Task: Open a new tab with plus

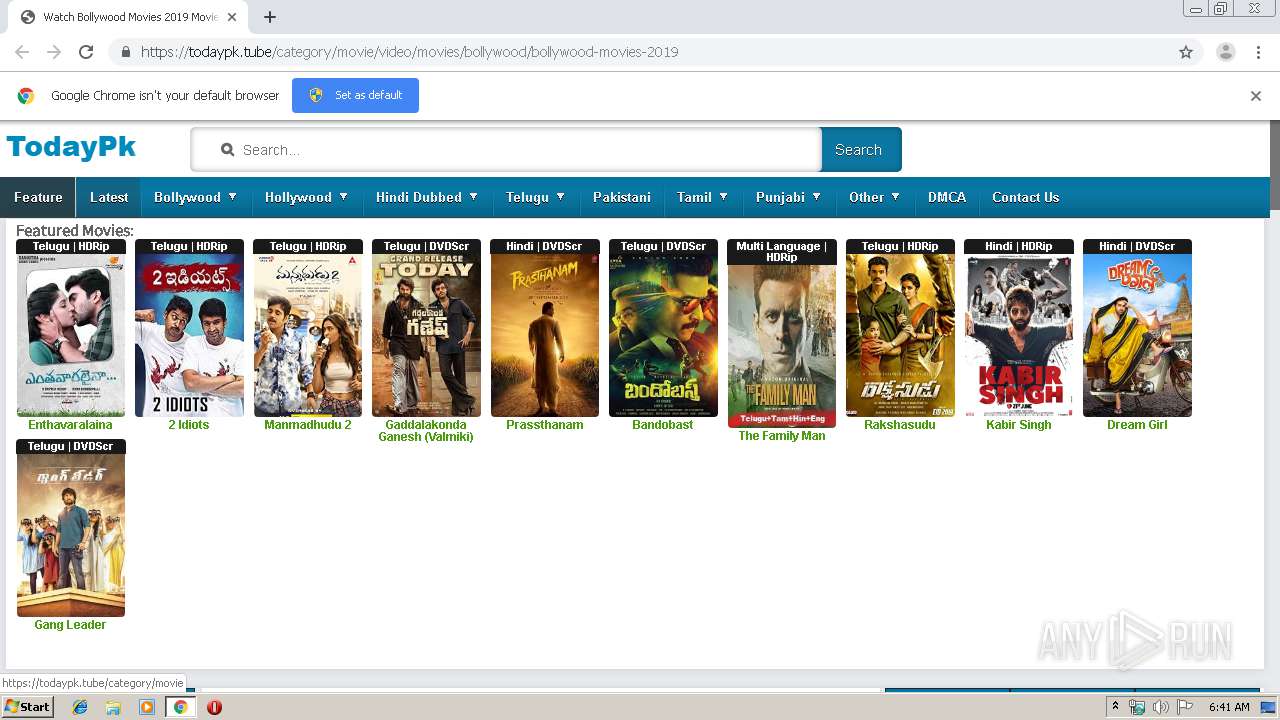Action: pos(270,17)
